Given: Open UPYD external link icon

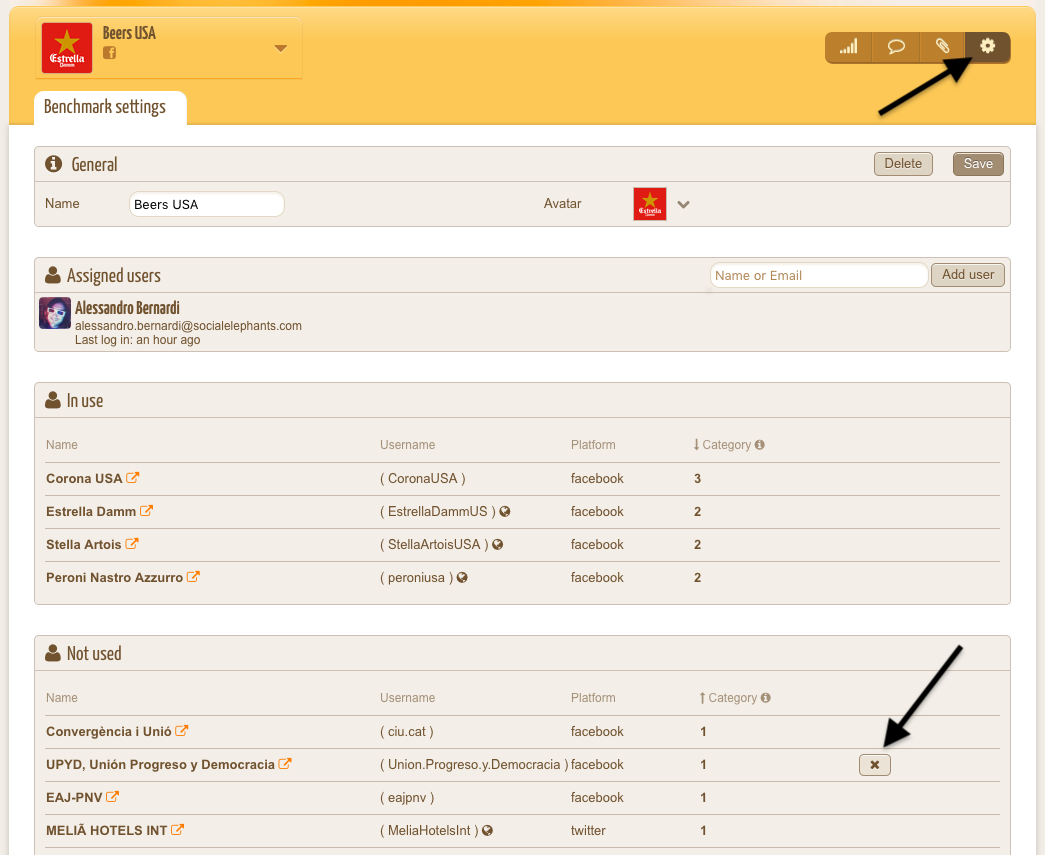Looking at the screenshot, I should [285, 764].
